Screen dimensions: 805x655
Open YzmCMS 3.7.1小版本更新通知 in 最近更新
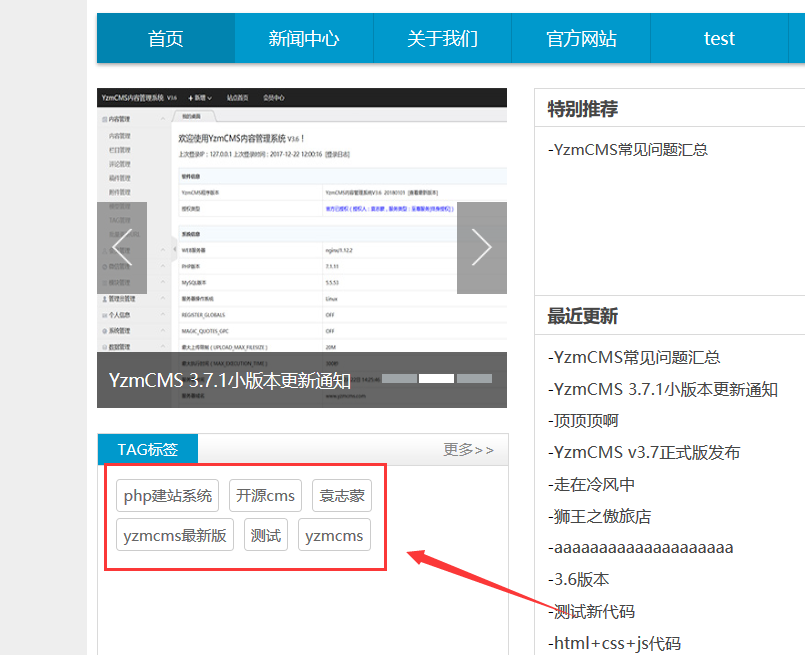pyautogui.click(x=663, y=389)
